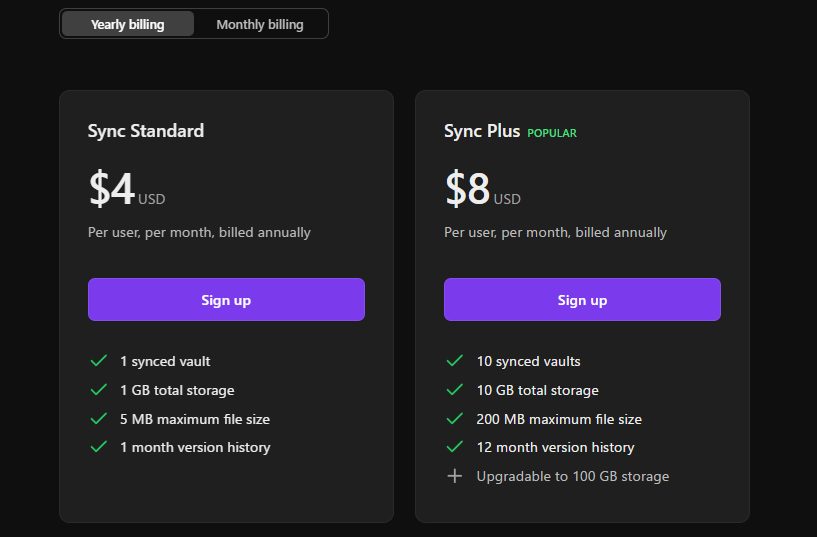817x537 pixels.
Task: Sign up for Sync Plus
Action: click(x=582, y=300)
